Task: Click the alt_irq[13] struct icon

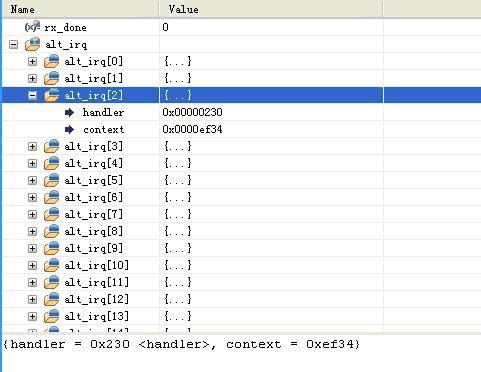Action: [x=51, y=316]
